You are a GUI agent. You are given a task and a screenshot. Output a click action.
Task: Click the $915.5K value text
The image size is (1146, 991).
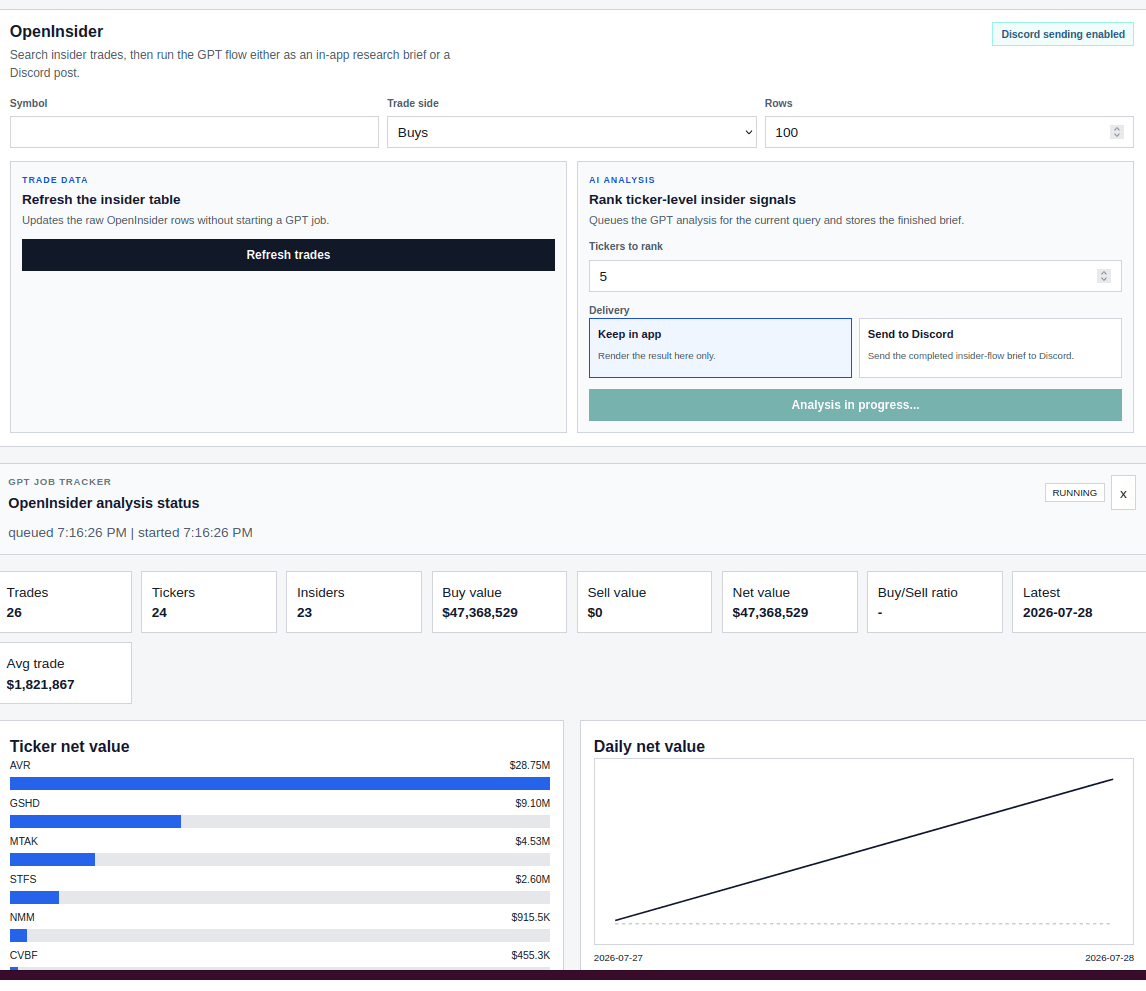coord(531,917)
